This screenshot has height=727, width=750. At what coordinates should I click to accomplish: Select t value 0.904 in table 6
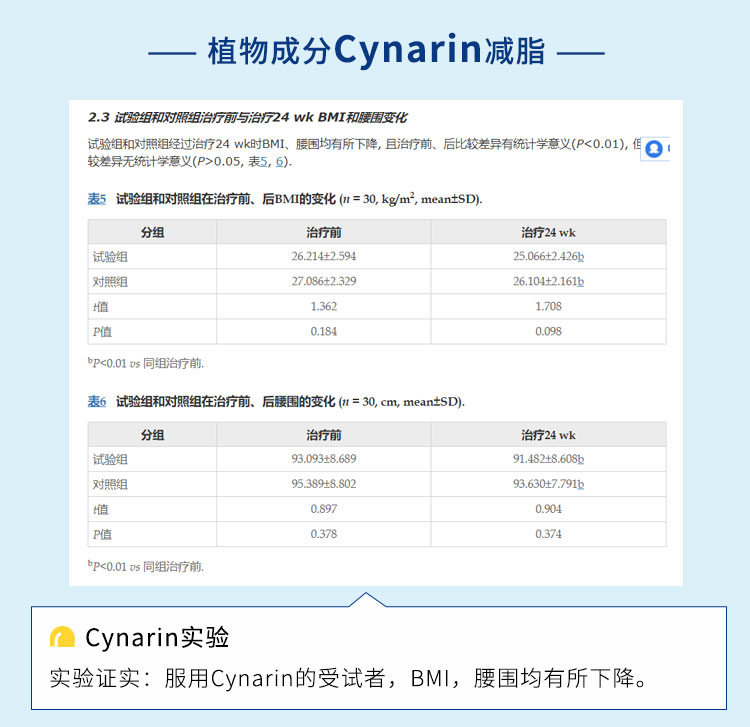click(x=548, y=509)
